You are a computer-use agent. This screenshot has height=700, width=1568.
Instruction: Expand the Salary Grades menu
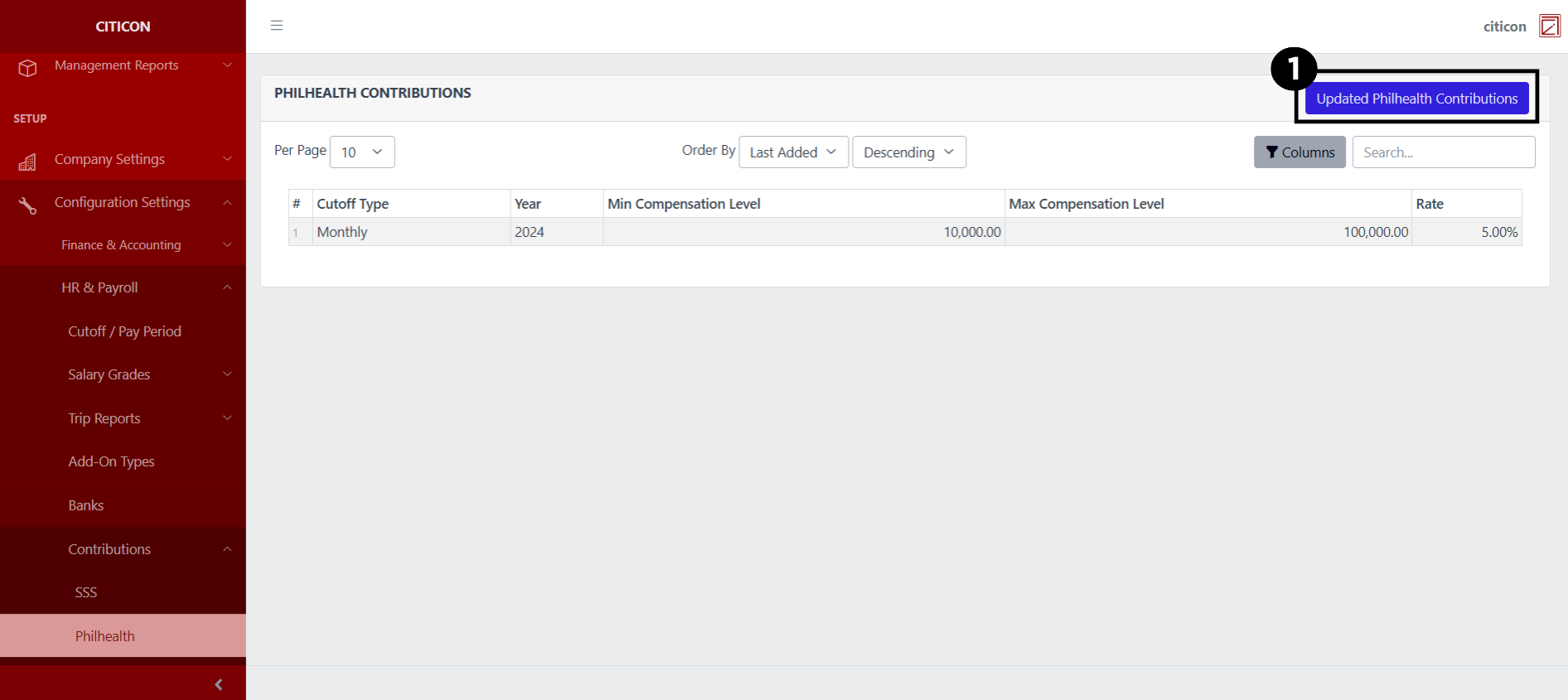(x=109, y=374)
